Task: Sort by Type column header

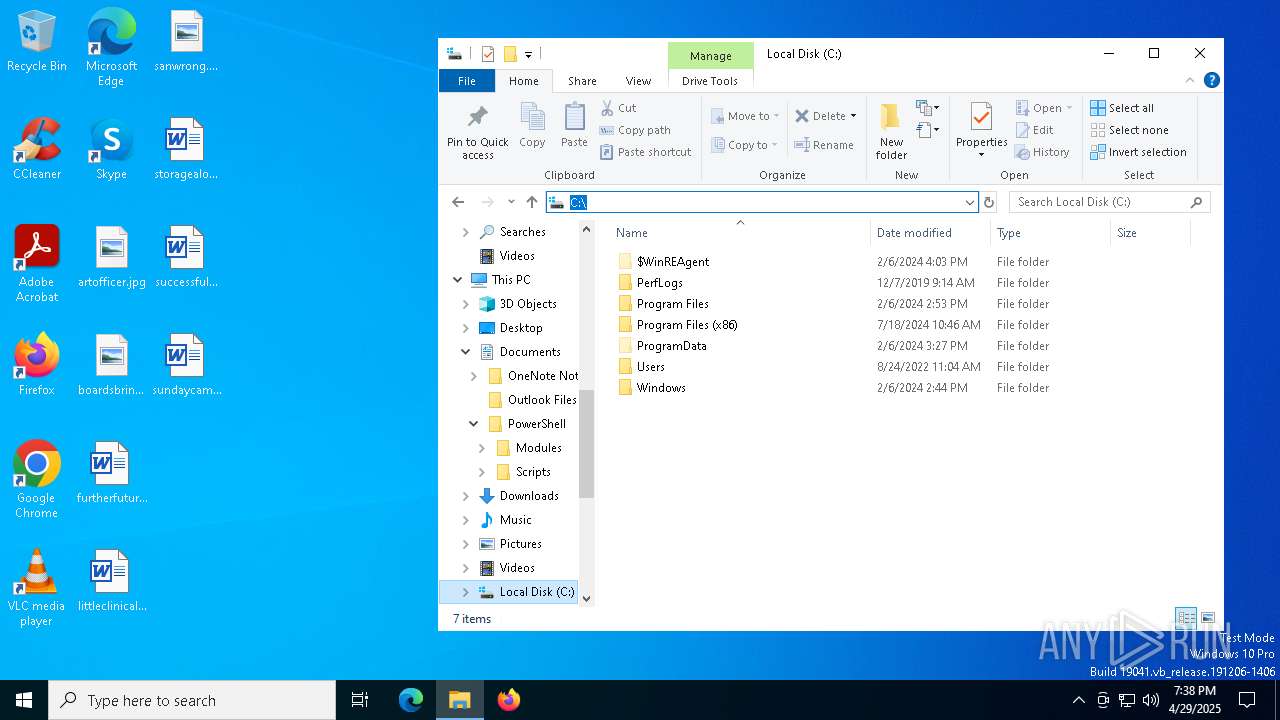Action: tap(1050, 233)
